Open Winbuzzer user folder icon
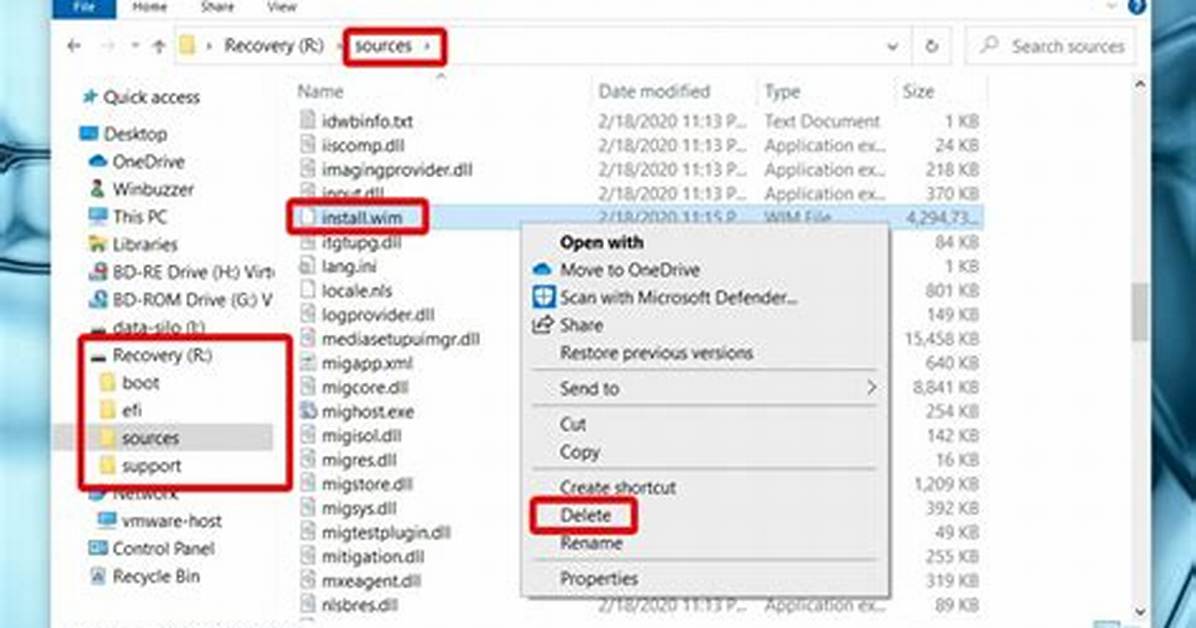Viewport: 1196px width, 628px height. (x=98, y=188)
